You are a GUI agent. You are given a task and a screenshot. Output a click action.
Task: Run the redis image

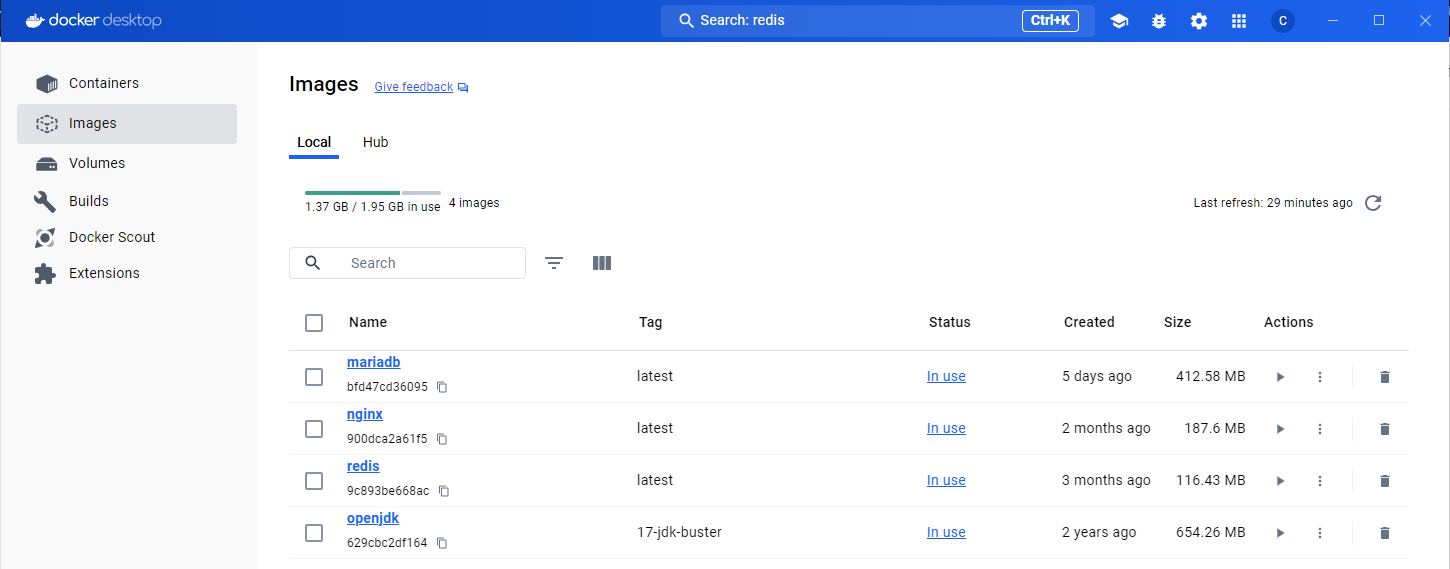coord(1280,481)
